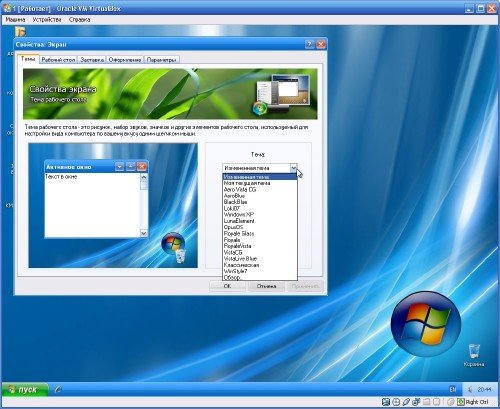The height and width of the screenshot is (409, 500).
Task: Select the WinStyle7 theme
Action: coord(260,271)
